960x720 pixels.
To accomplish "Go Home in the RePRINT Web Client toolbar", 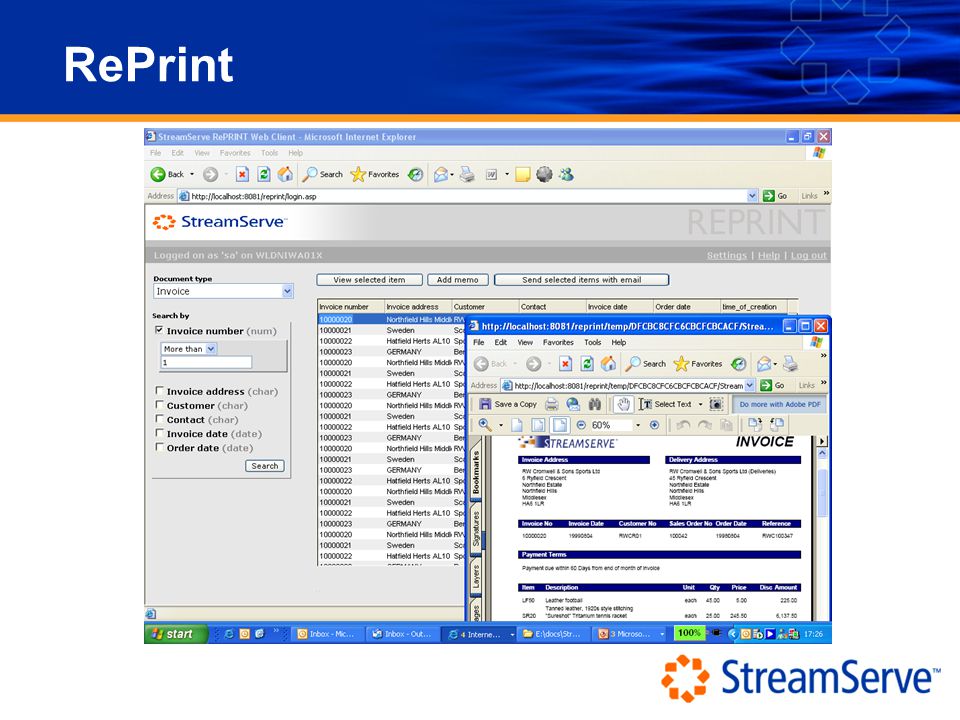I will 285,174.
